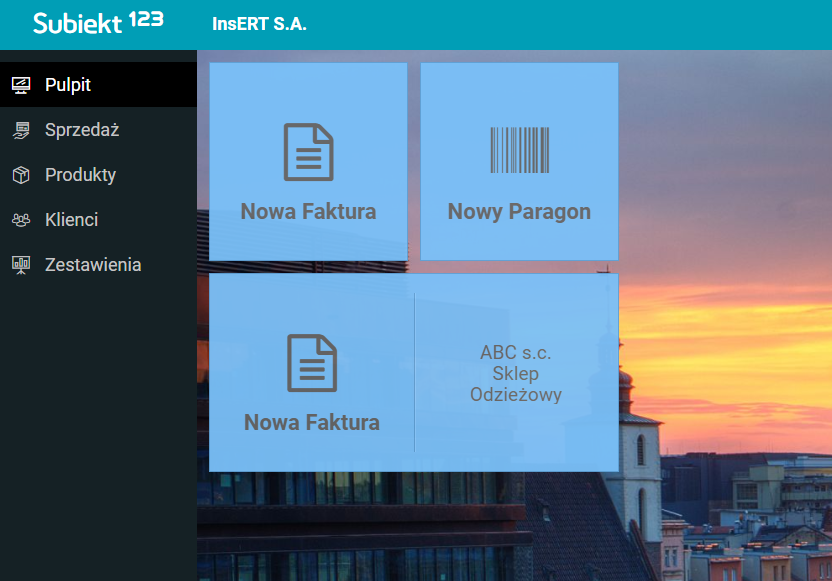The image size is (832, 581).
Task: Click the Sprzedaż hand-with-cash icon
Action: [x=21, y=130]
